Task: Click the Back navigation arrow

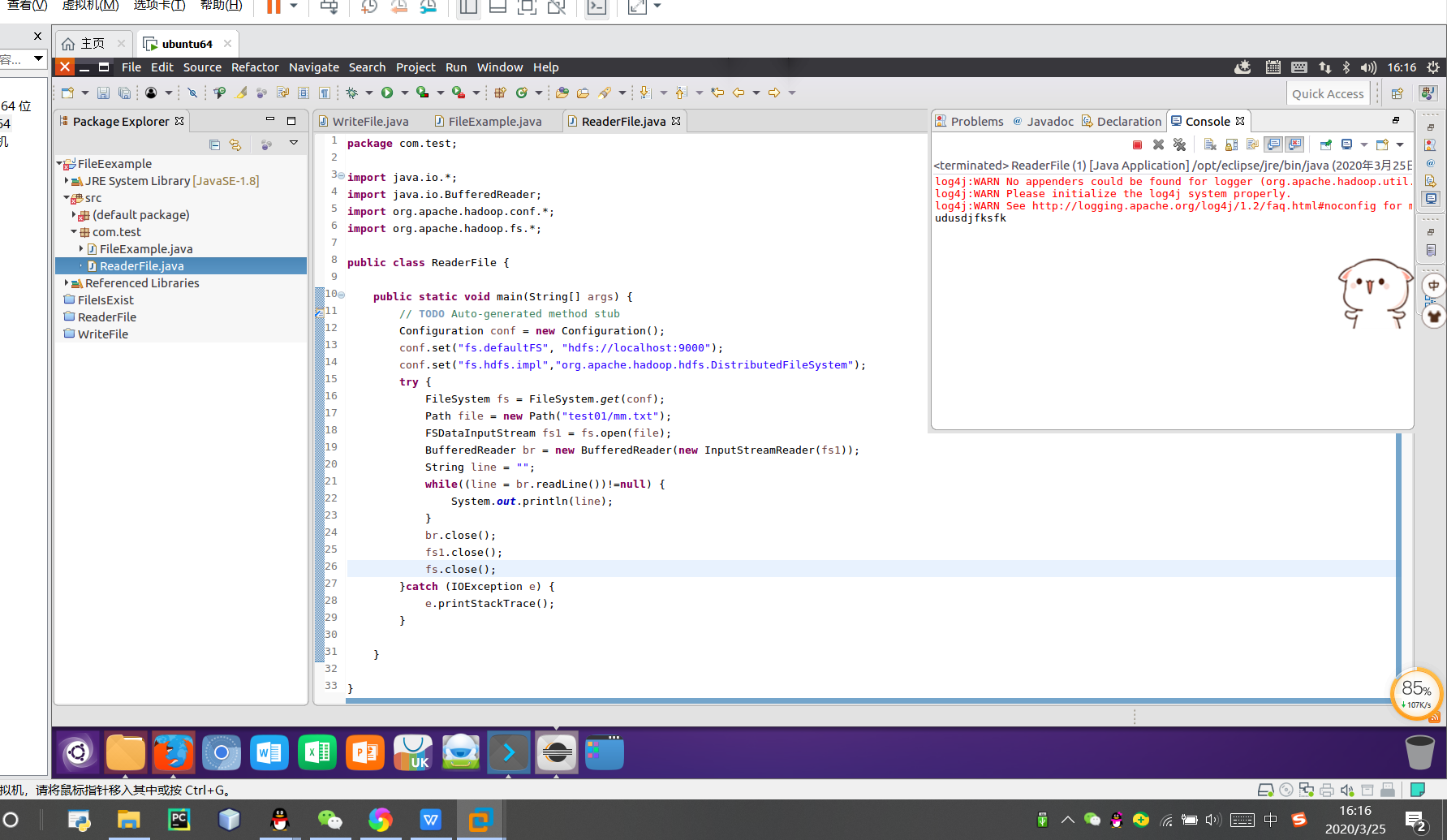Action: (x=739, y=93)
